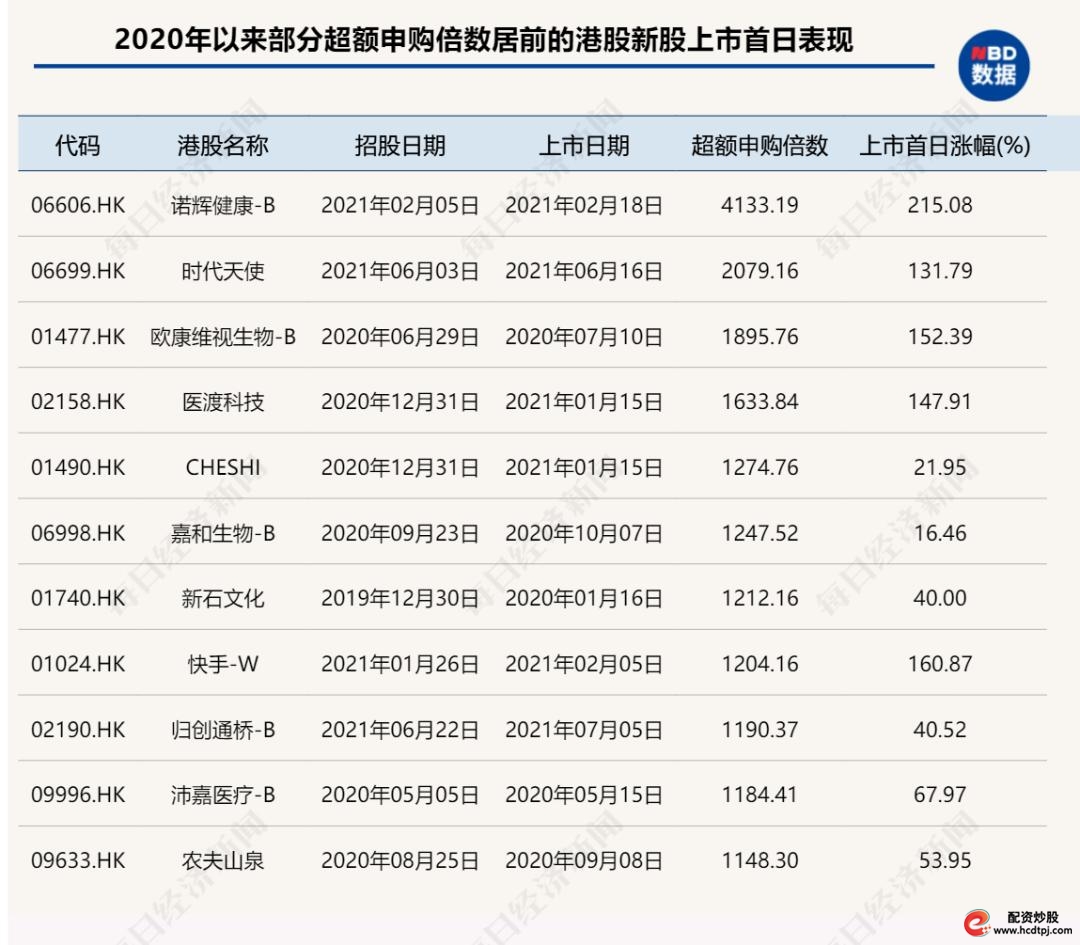Select stock code 09633.HK
The width and height of the screenshot is (1080, 945).
[78, 860]
